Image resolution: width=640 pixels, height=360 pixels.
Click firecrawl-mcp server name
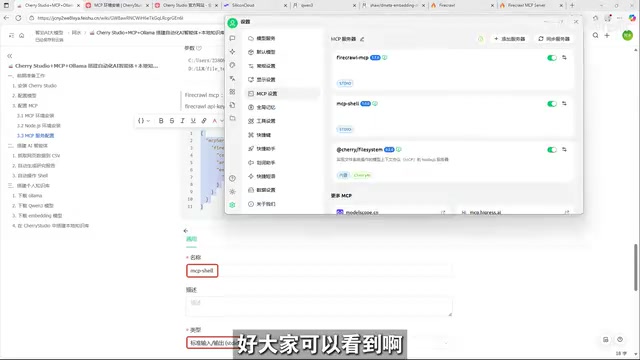[x=352, y=58]
